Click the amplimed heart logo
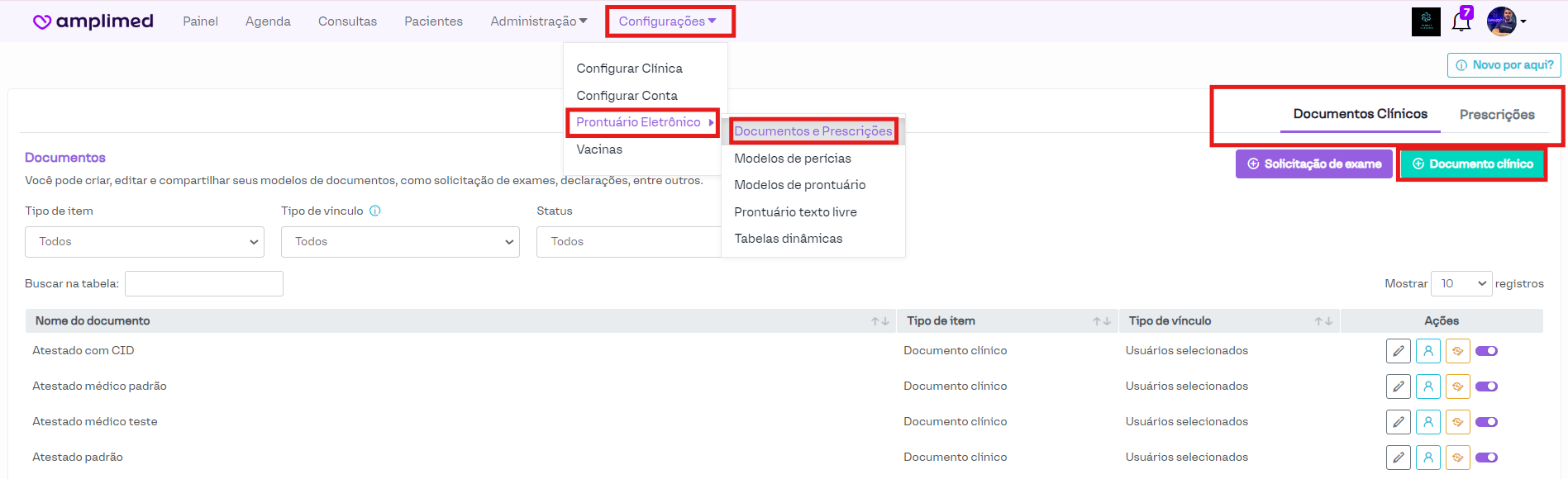 click(x=41, y=21)
